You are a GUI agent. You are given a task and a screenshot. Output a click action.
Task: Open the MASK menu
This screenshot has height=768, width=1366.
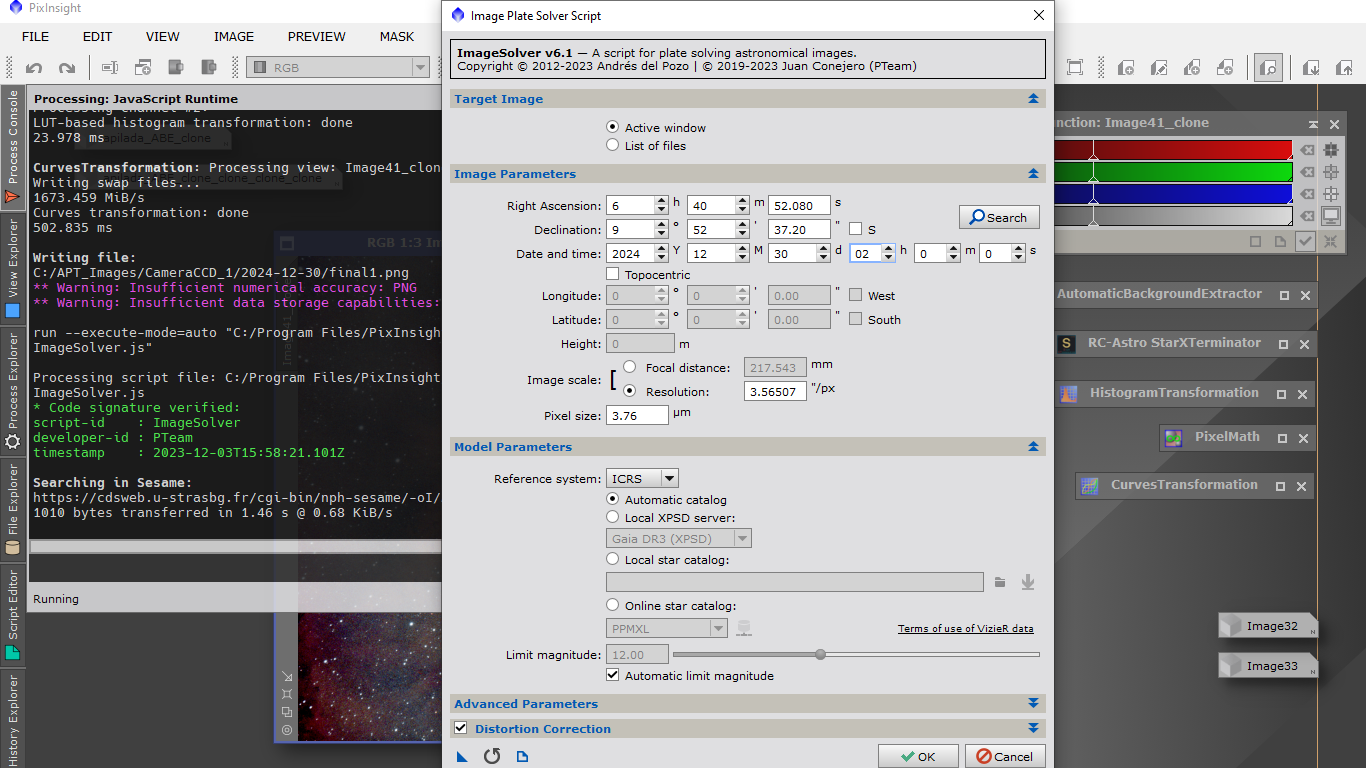pos(397,36)
